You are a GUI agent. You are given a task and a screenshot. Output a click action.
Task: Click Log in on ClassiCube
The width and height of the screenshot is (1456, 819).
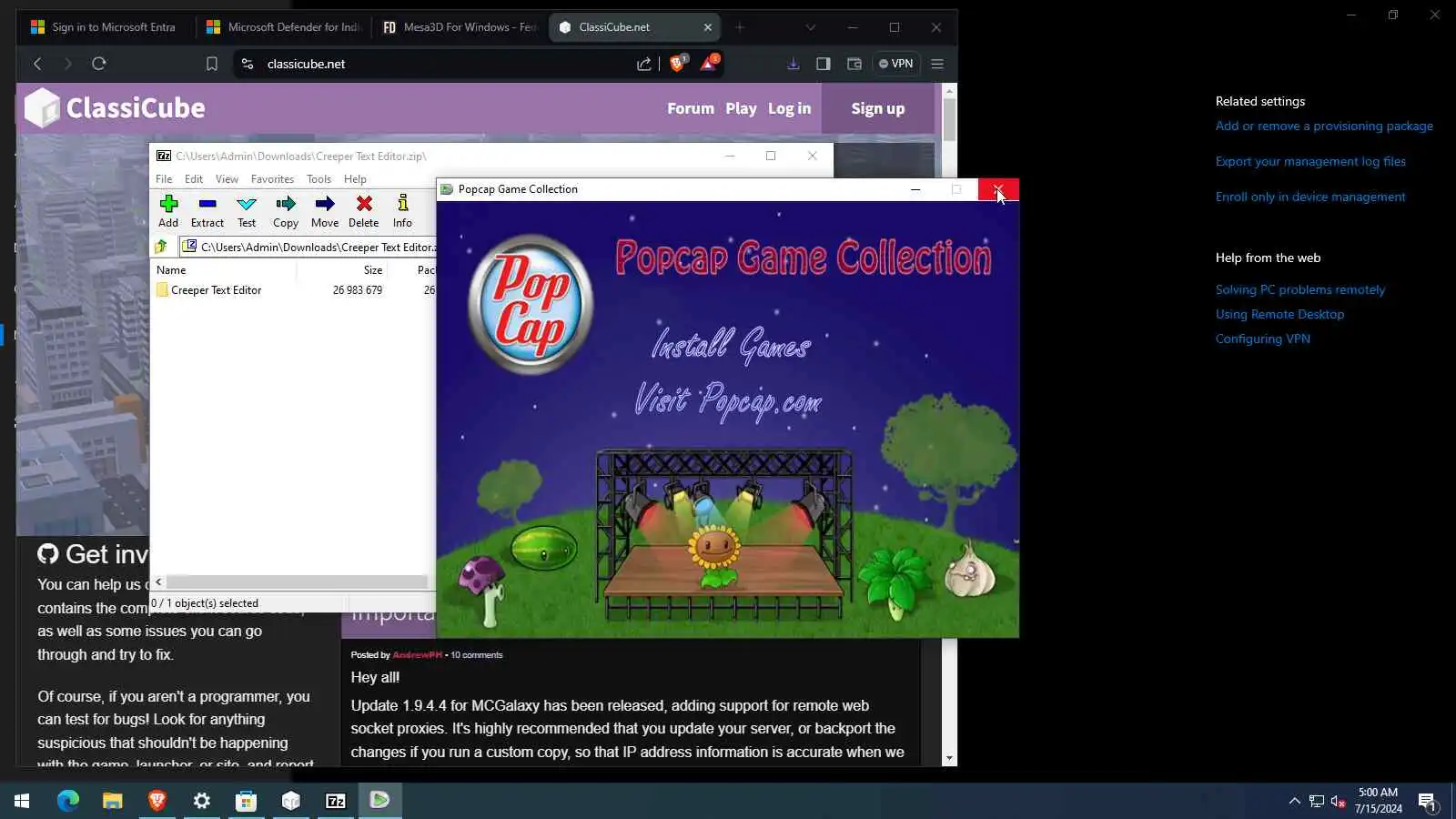pos(789,108)
